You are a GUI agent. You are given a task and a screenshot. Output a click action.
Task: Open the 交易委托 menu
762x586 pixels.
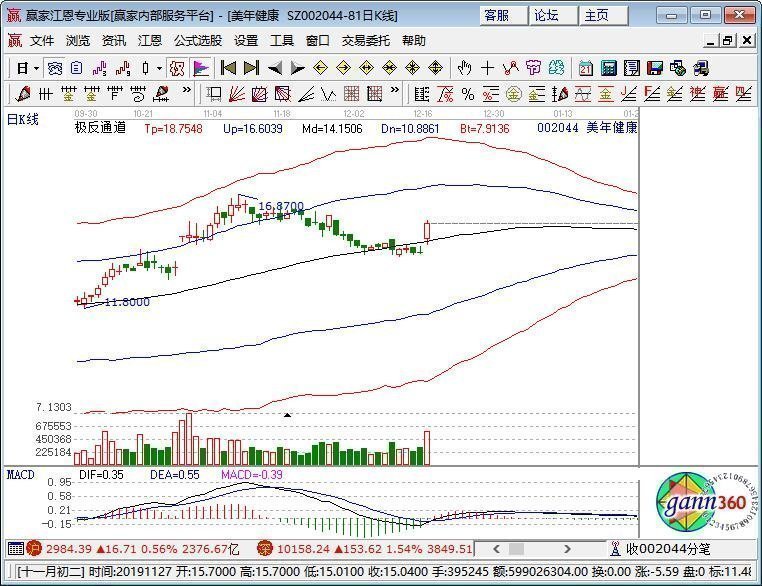[x=366, y=41]
